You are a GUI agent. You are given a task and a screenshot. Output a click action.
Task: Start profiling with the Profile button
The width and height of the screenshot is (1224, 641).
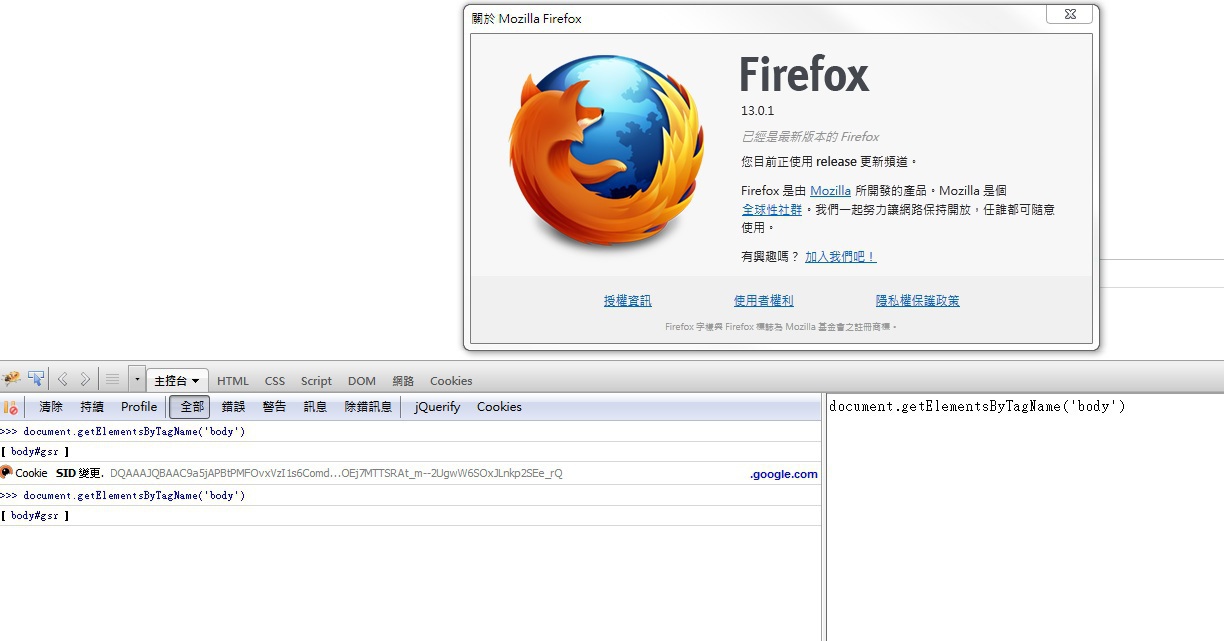[x=139, y=407]
